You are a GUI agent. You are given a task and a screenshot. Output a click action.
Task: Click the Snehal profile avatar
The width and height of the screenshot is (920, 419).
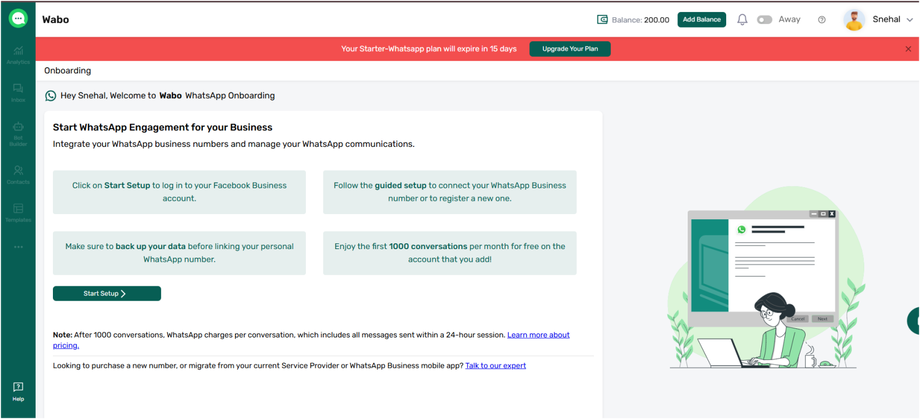coord(854,20)
